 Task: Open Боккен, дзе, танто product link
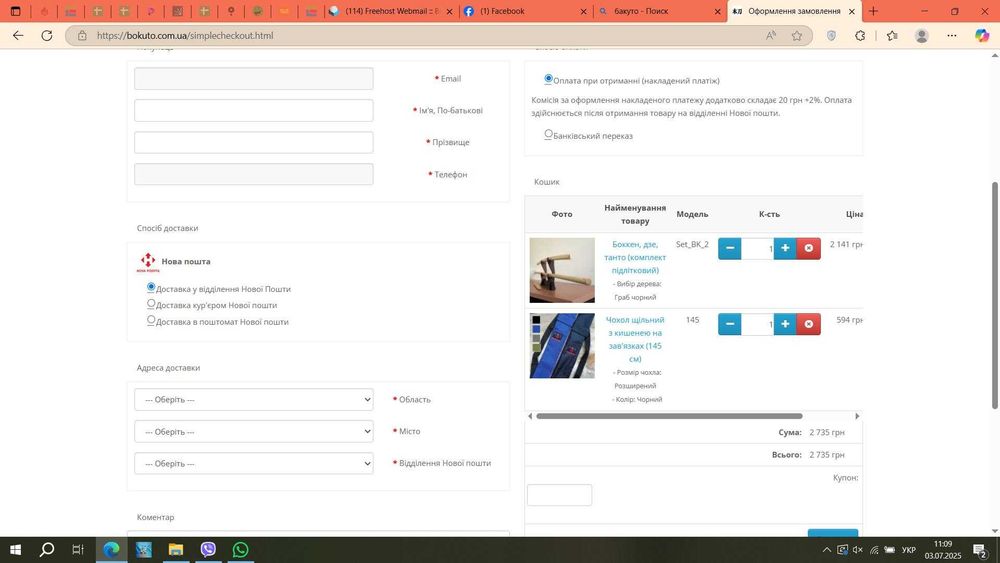[635, 258]
